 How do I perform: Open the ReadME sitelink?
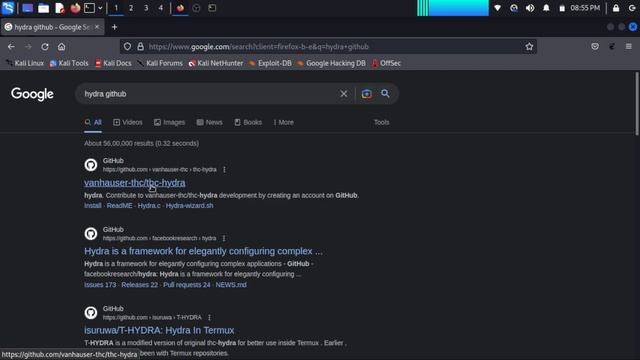point(120,206)
